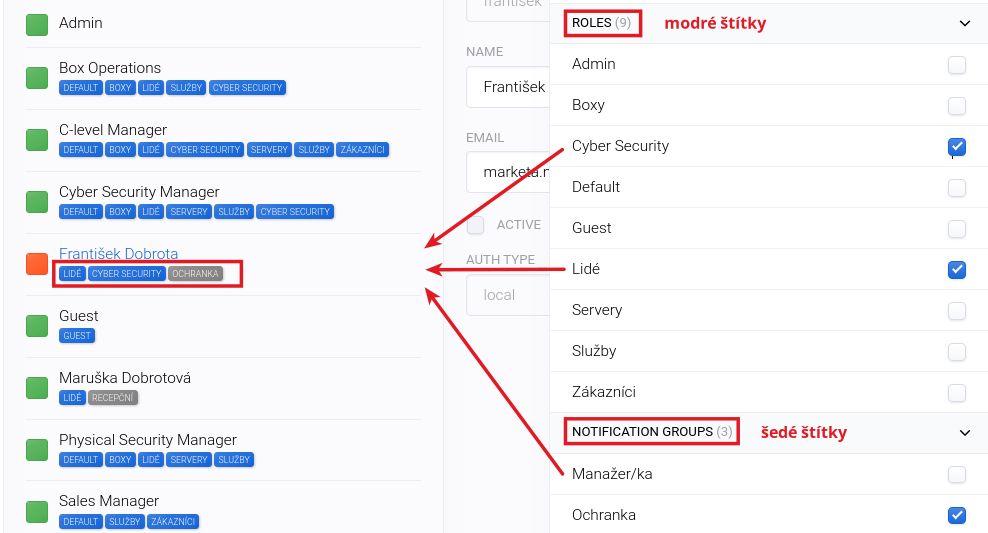Click the green status icon next to Guest

coord(37,325)
